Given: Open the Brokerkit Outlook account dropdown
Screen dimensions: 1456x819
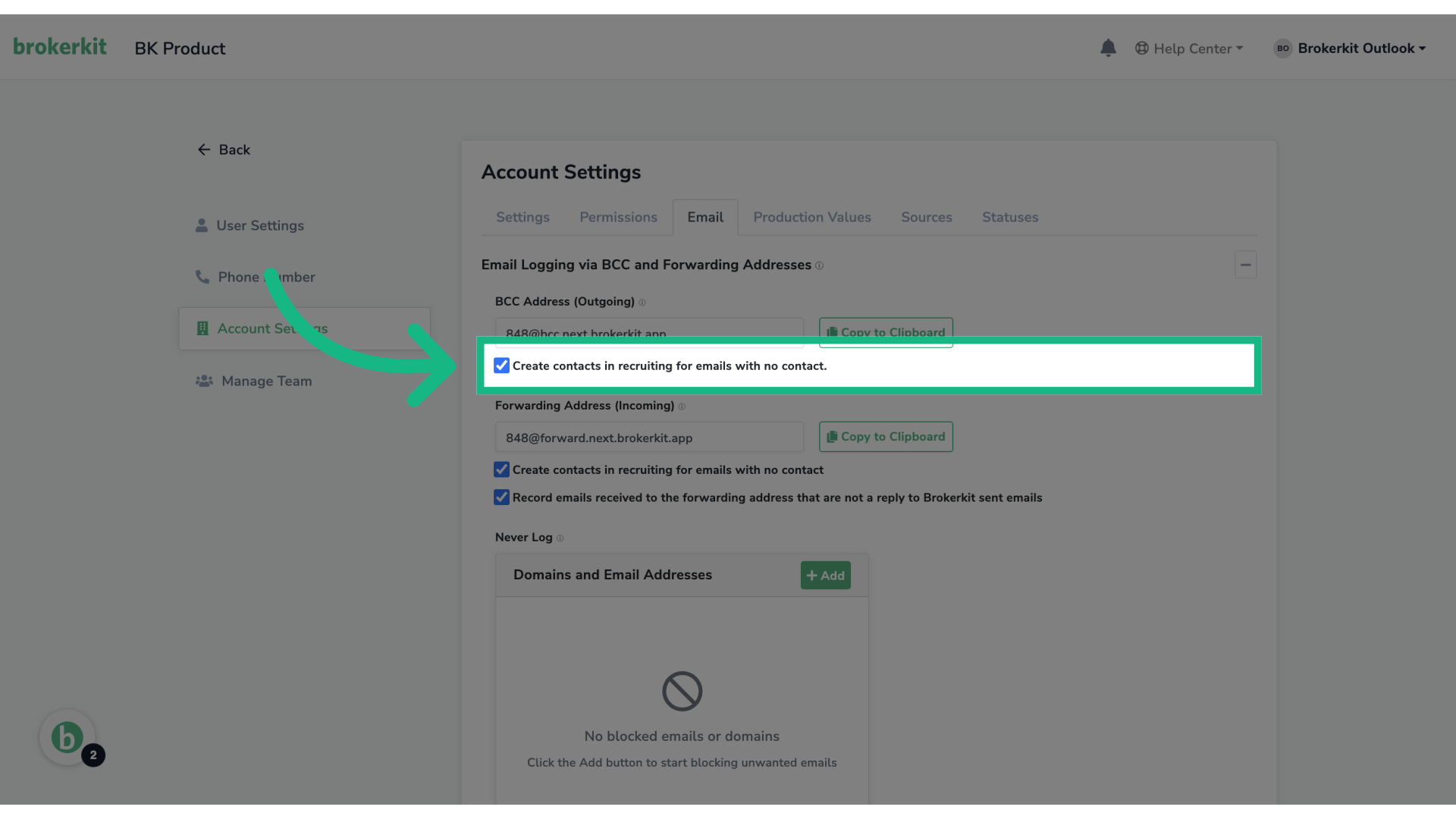Looking at the screenshot, I should [x=1350, y=48].
